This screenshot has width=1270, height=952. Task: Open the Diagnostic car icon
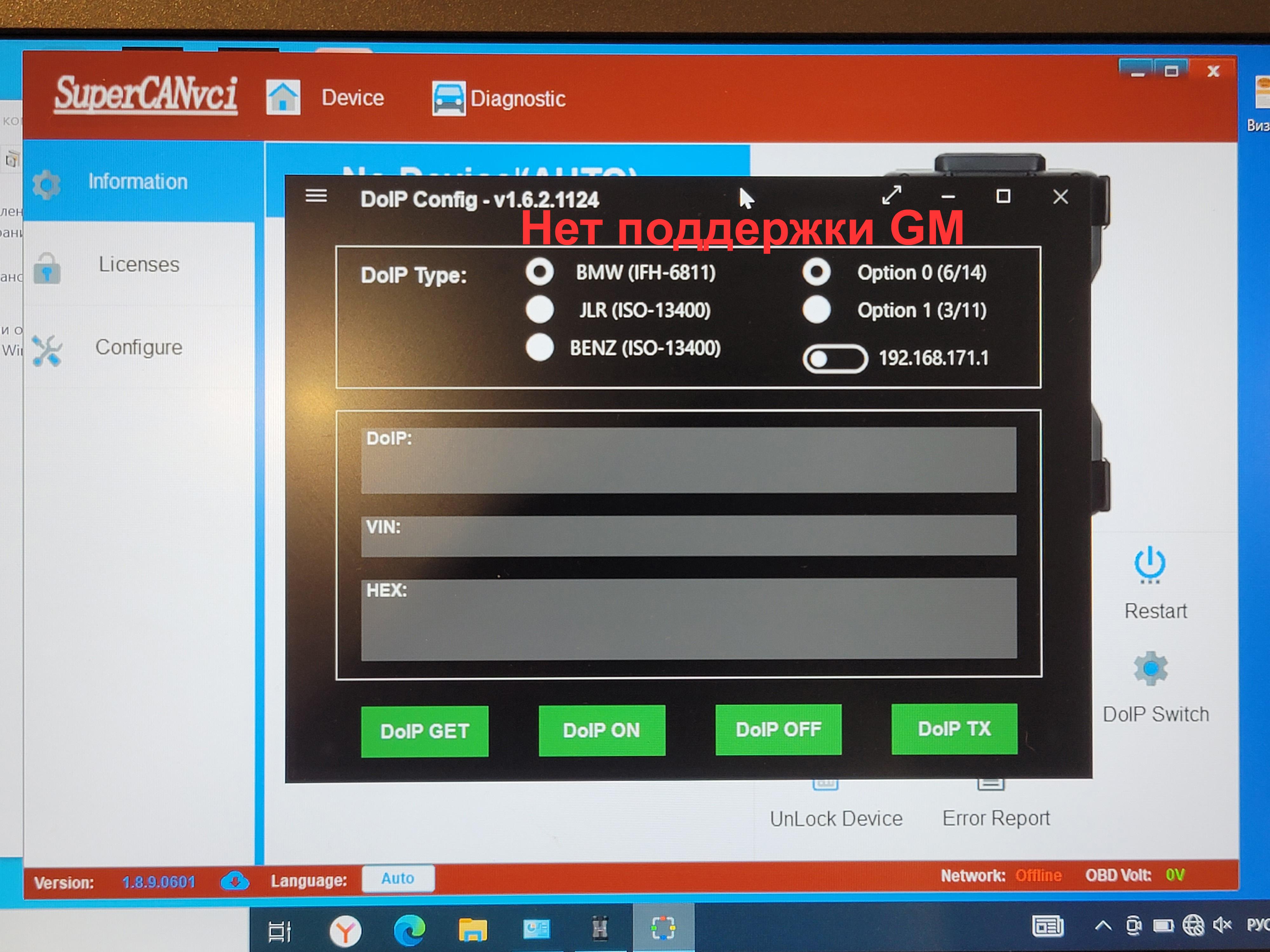click(x=448, y=99)
